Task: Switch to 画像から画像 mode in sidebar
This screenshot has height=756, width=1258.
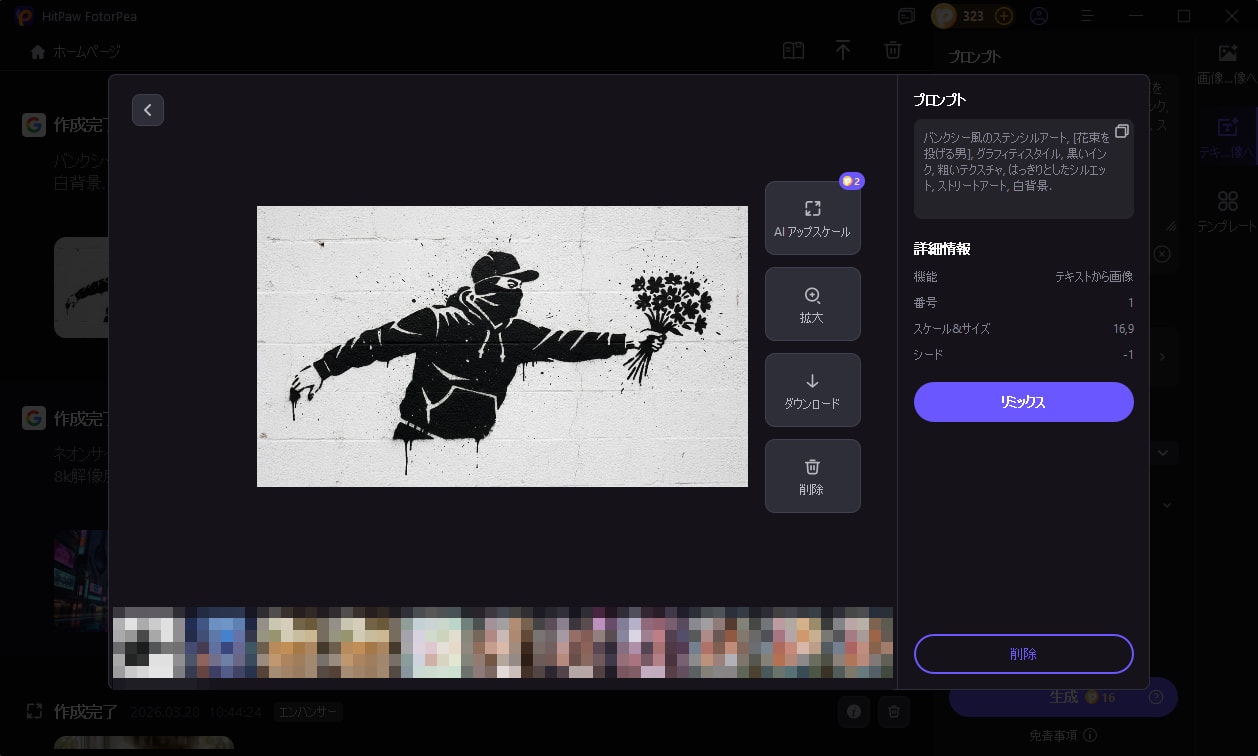Action: click(x=1226, y=60)
